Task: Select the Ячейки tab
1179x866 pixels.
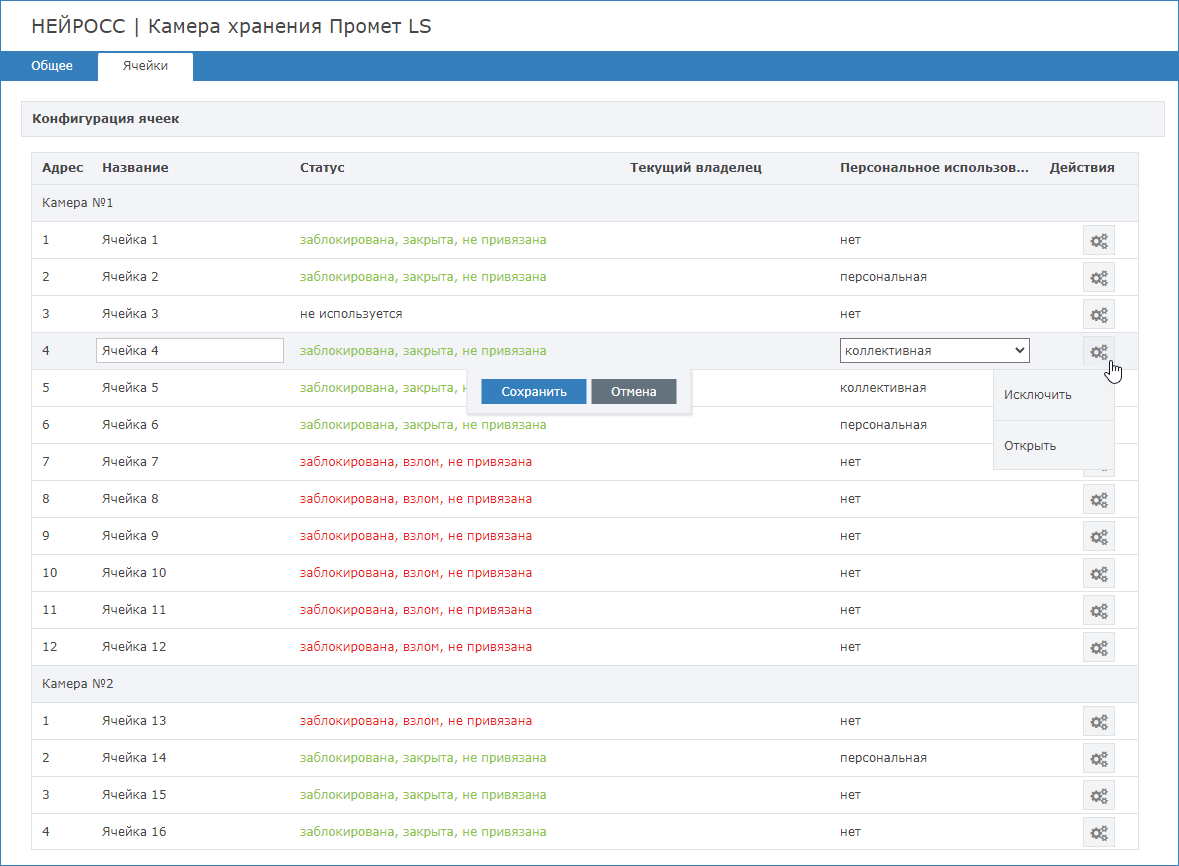Action: (x=145, y=66)
